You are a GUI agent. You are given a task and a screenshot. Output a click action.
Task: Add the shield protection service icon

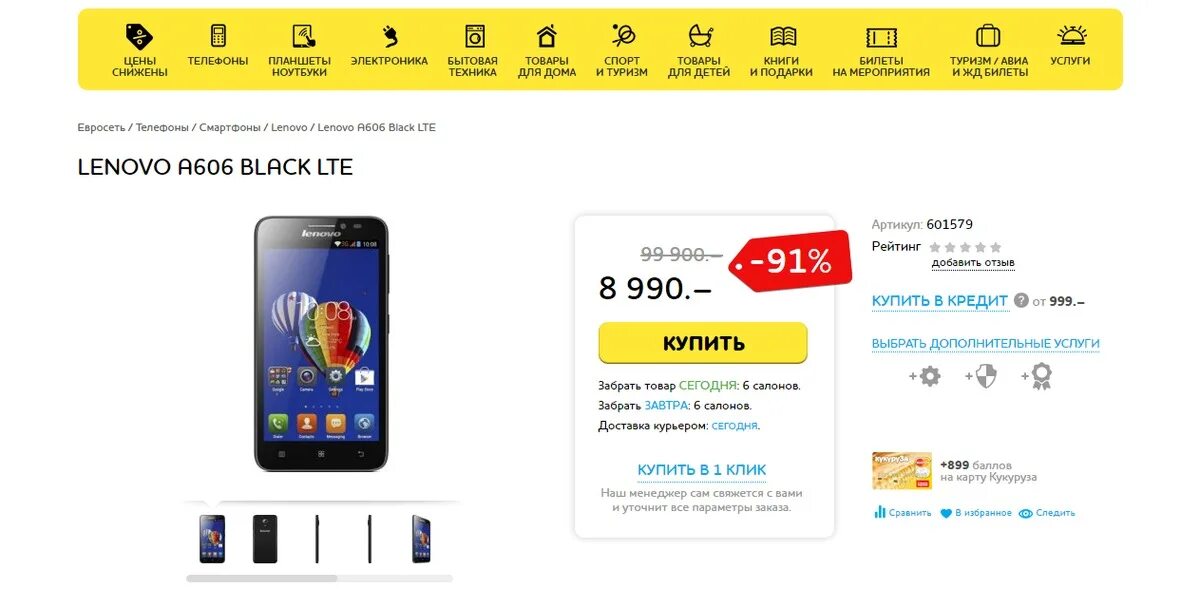tap(982, 377)
